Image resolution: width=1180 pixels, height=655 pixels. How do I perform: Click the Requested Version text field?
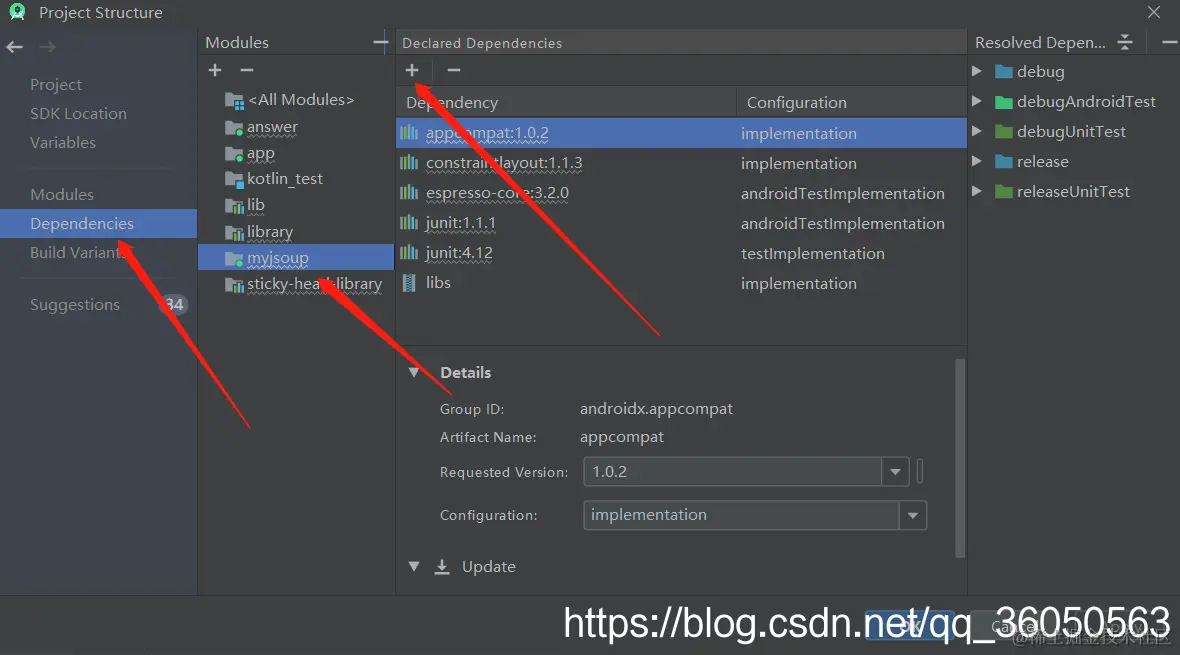pos(732,472)
